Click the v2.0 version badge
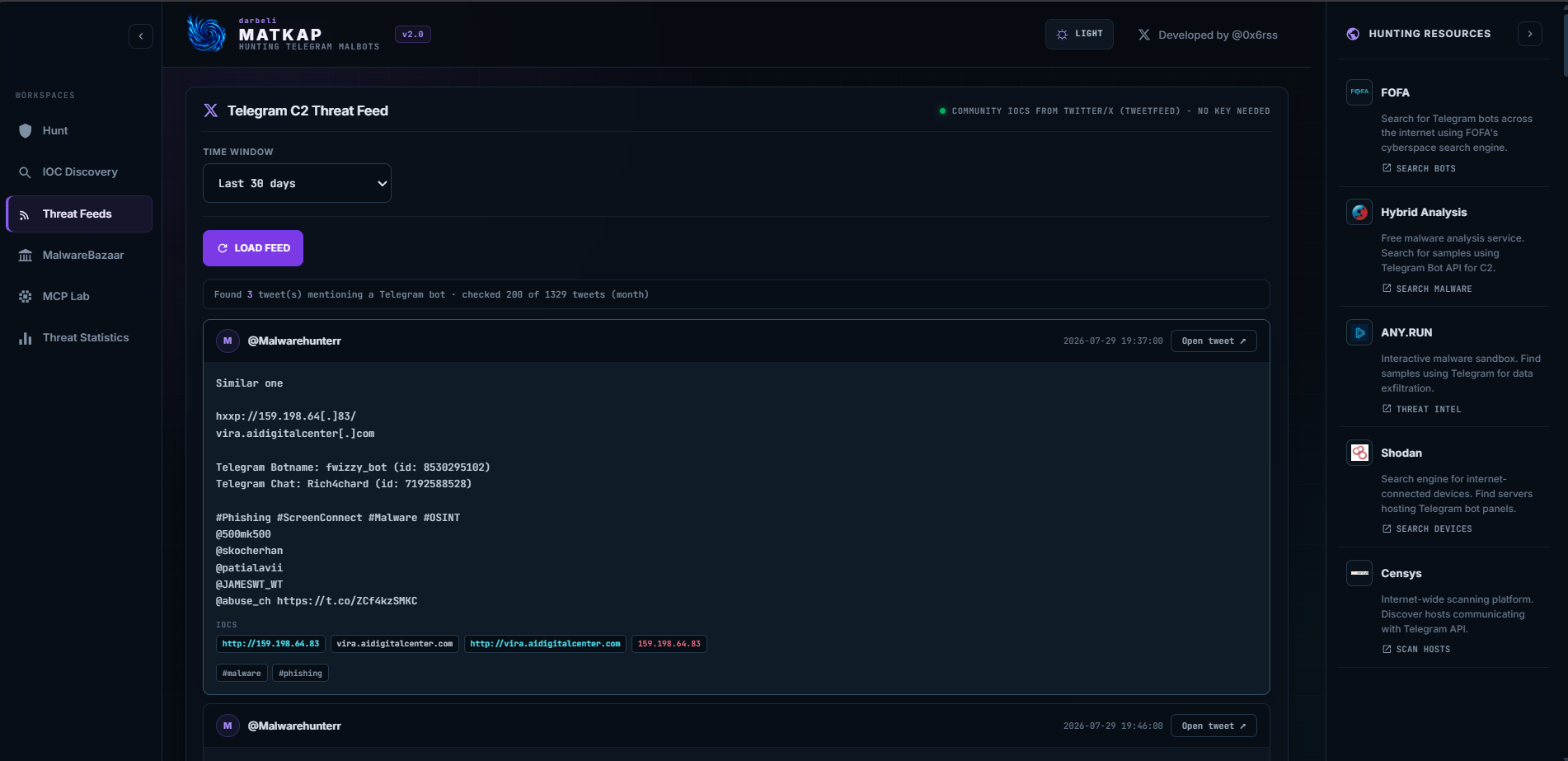1568x761 pixels. point(413,35)
